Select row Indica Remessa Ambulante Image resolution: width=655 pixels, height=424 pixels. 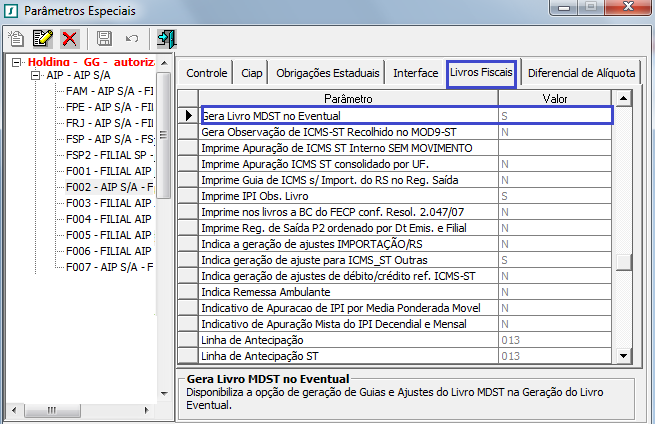[x=348, y=292]
